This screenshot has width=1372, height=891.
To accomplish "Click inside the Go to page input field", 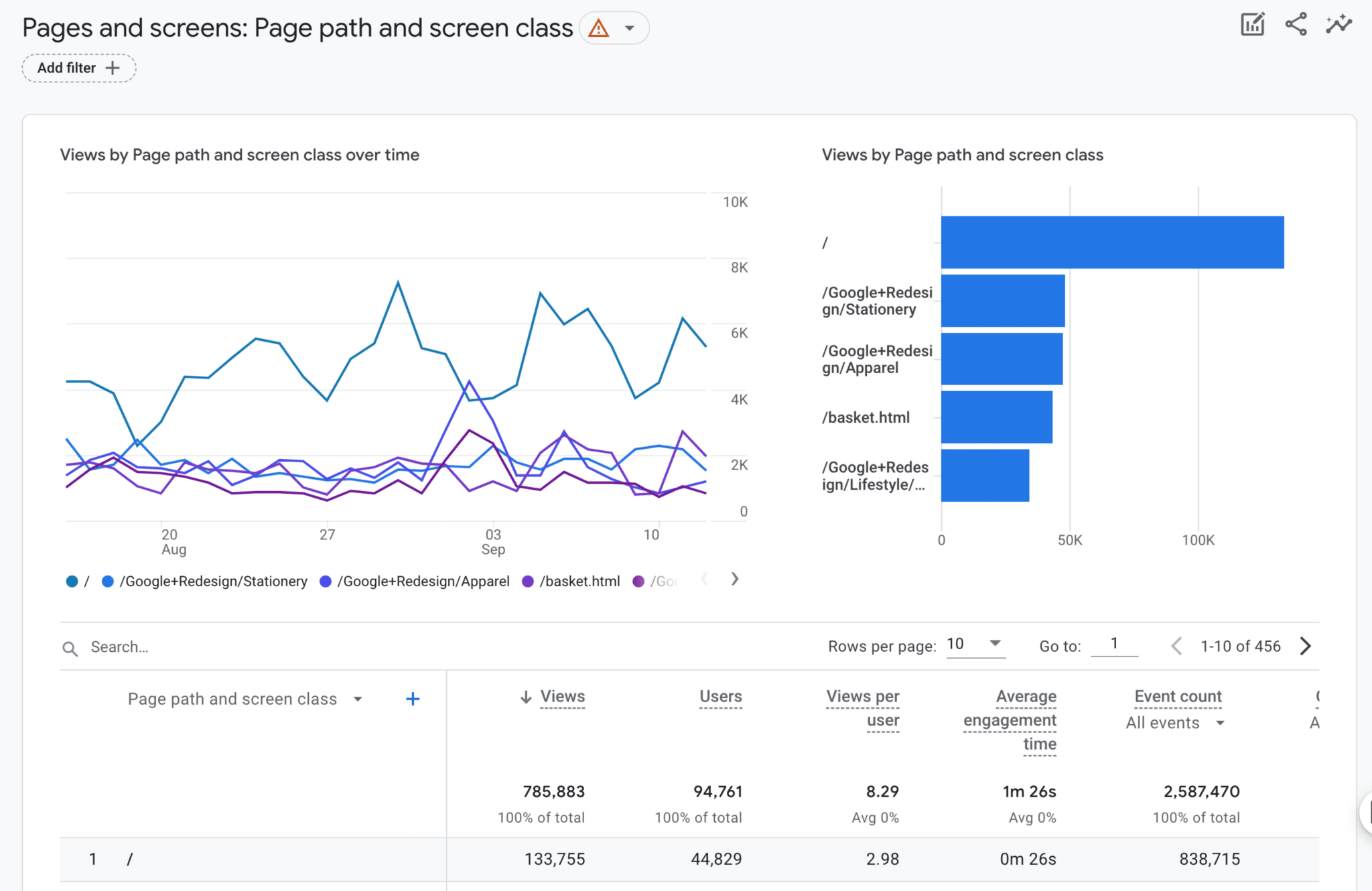I will 1115,644.
